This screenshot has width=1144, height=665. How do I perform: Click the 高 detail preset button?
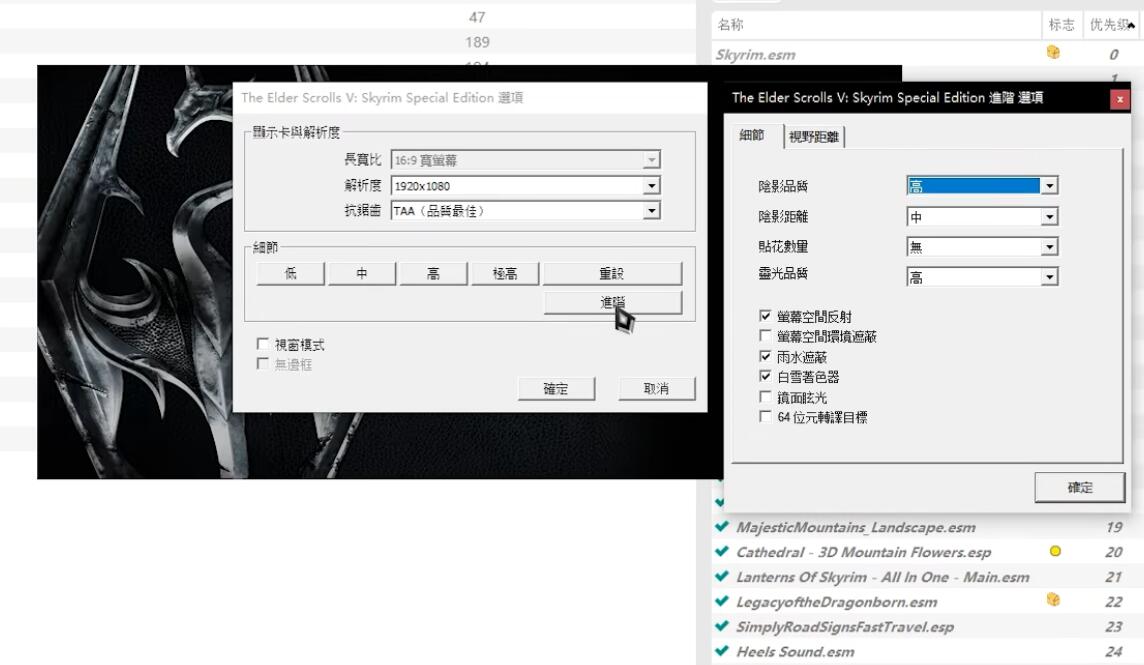[433, 274]
